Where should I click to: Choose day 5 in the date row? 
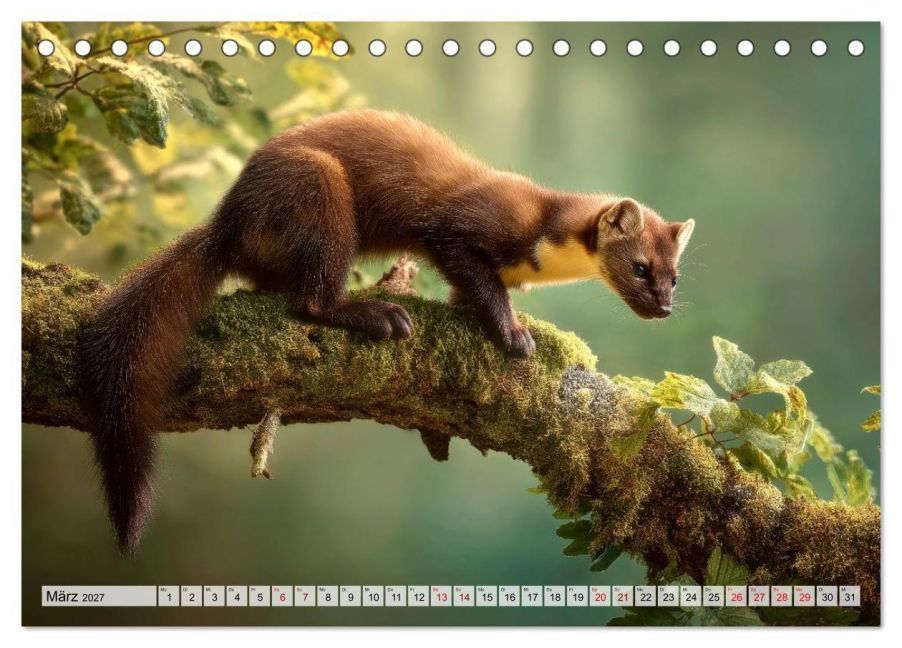[x=259, y=596]
